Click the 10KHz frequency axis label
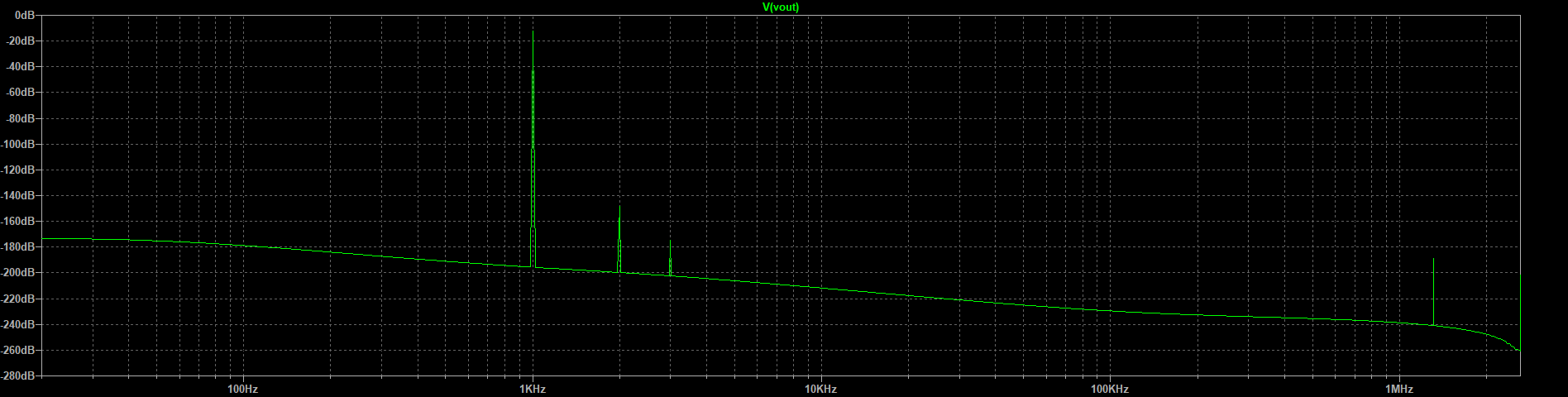The width and height of the screenshot is (1568, 397). (820, 389)
